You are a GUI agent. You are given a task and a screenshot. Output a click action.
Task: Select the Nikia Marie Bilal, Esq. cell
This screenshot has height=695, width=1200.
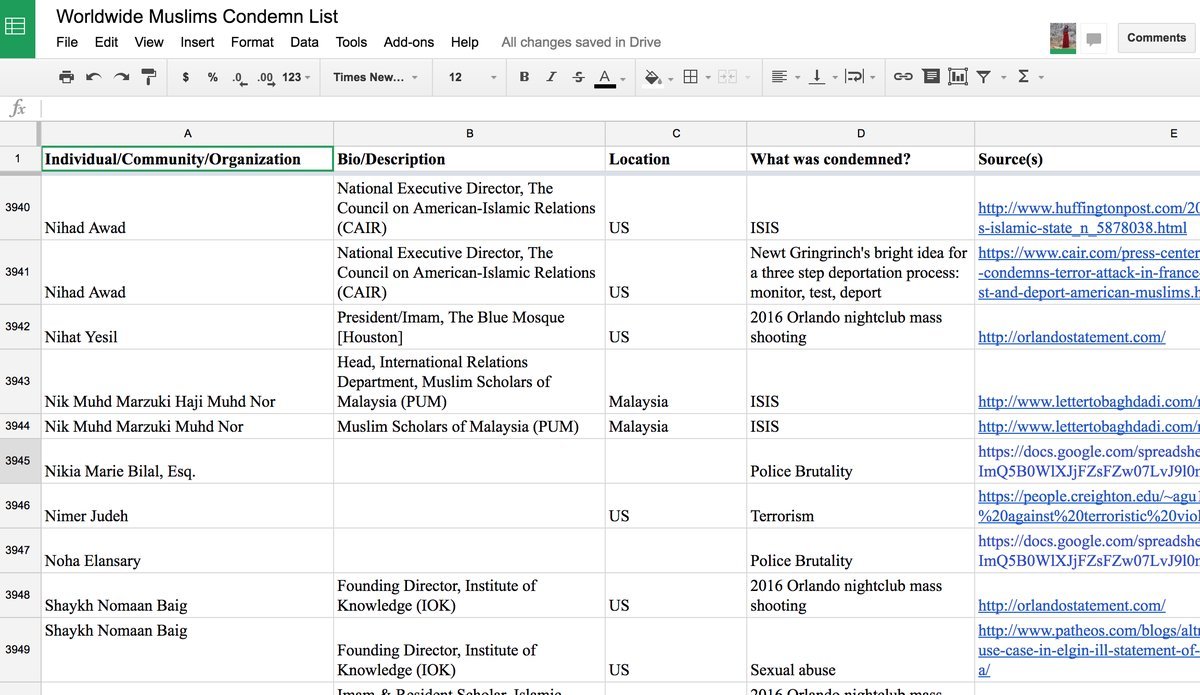click(187, 461)
